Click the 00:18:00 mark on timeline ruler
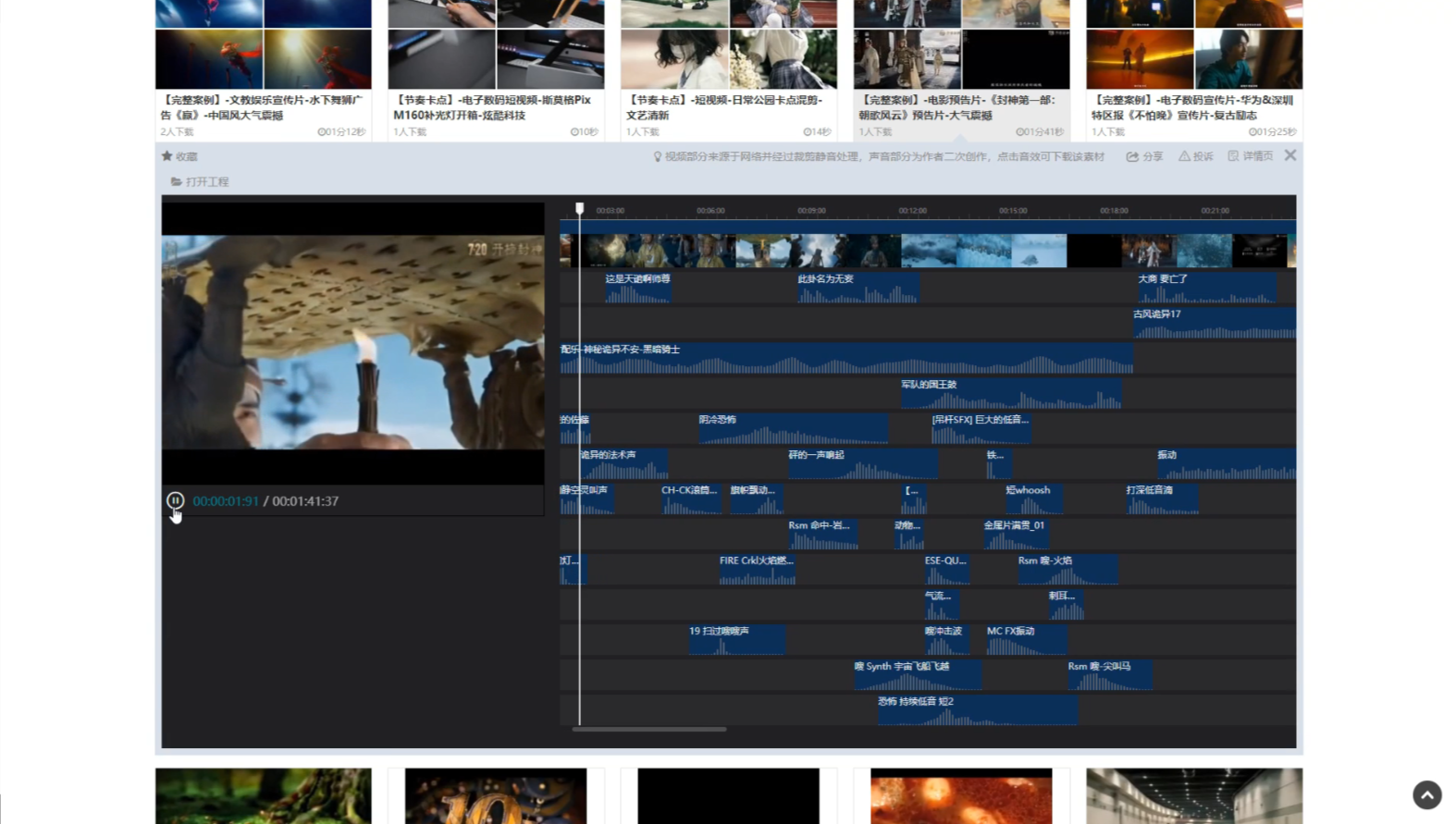 pyautogui.click(x=1114, y=211)
